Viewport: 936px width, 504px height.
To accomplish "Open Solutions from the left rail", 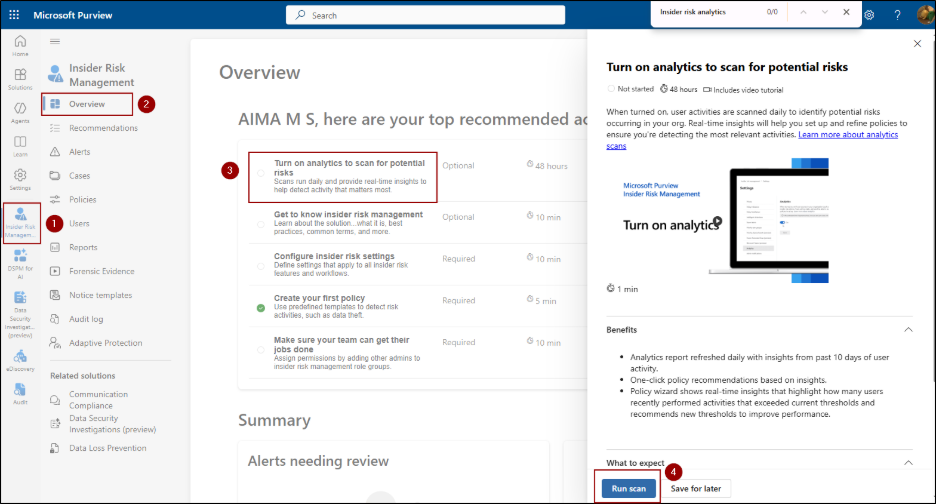I will pos(20,79).
